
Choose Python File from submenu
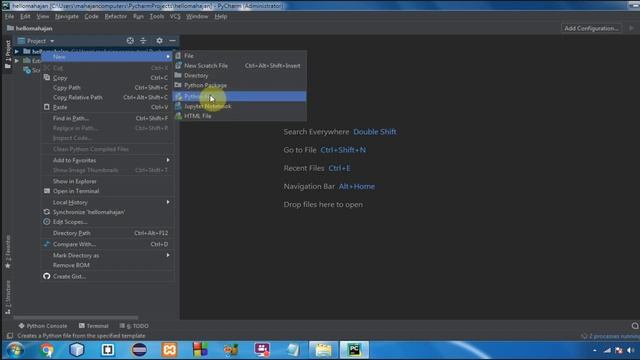(x=240, y=96)
